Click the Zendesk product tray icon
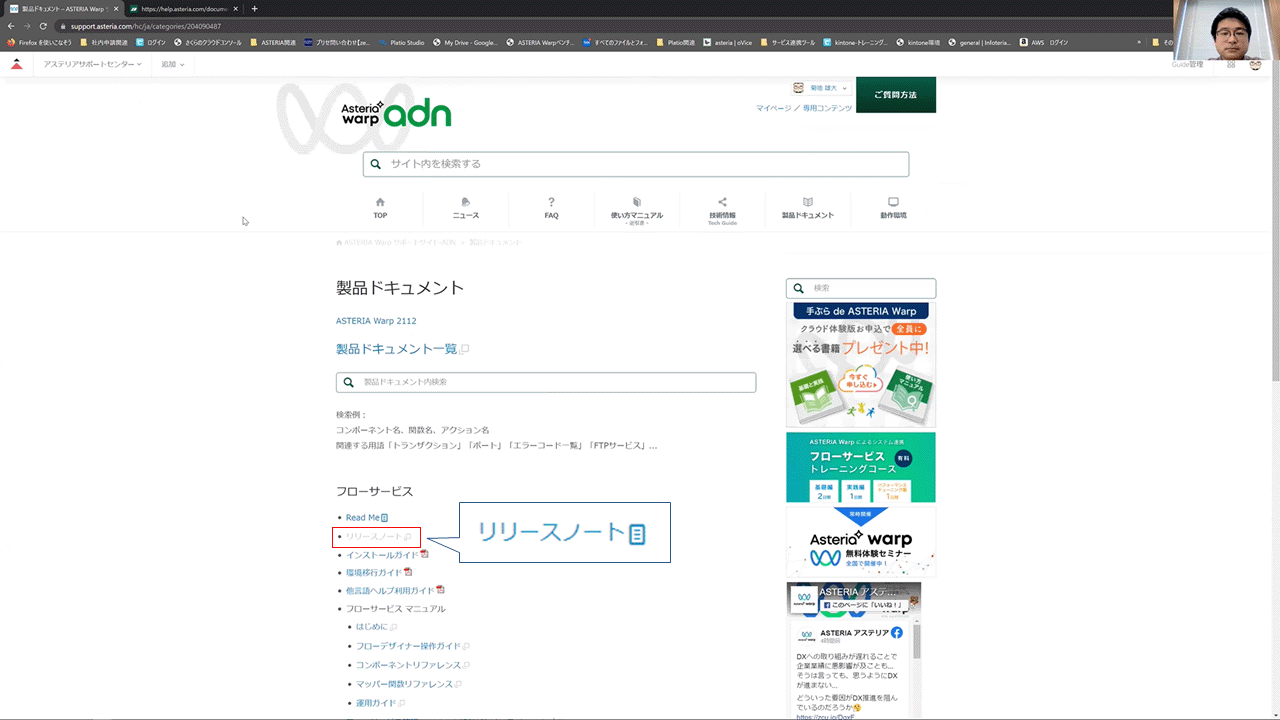The height and width of the screenshot is (720, 1280). (x=1231, y=64)
